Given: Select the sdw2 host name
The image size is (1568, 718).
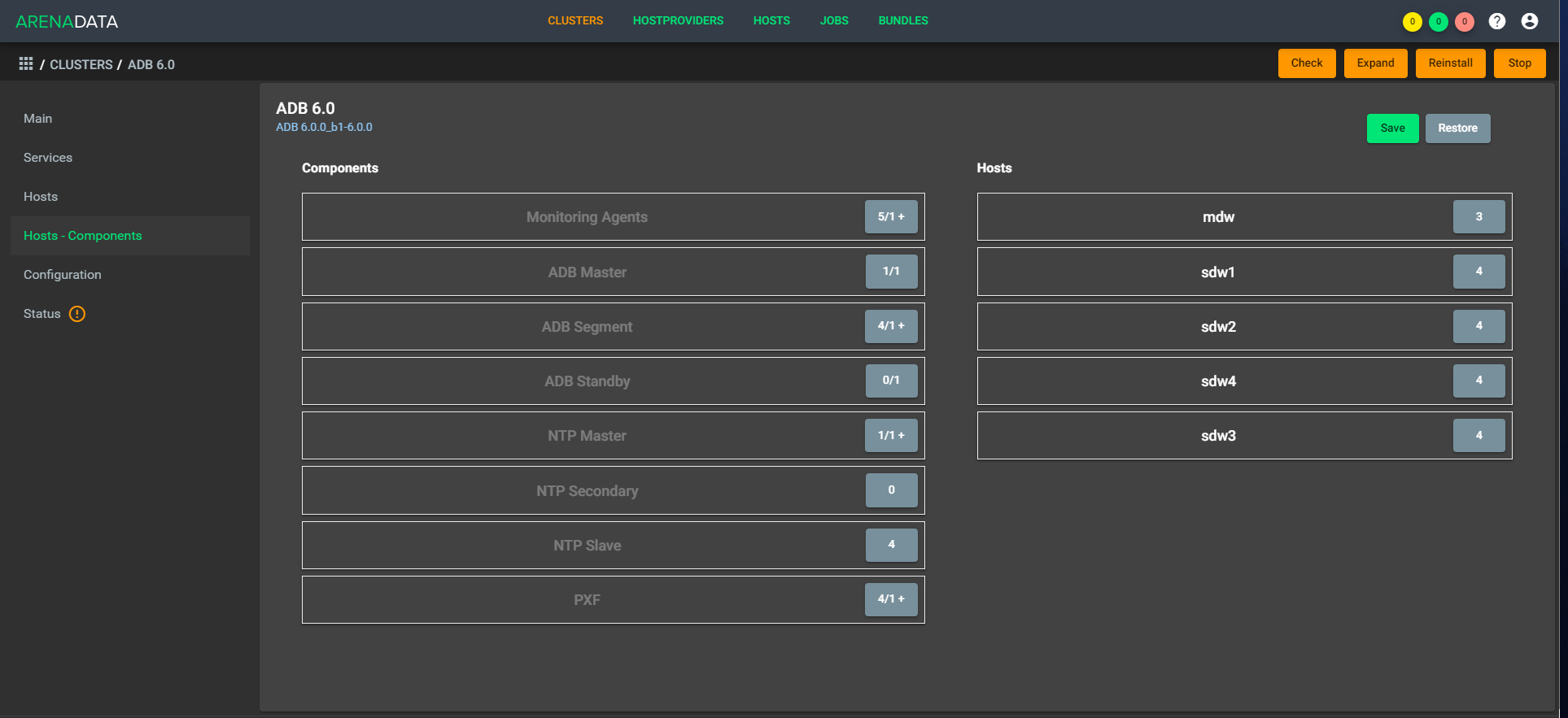Looking at the screenshot, I should [1218, 327].
